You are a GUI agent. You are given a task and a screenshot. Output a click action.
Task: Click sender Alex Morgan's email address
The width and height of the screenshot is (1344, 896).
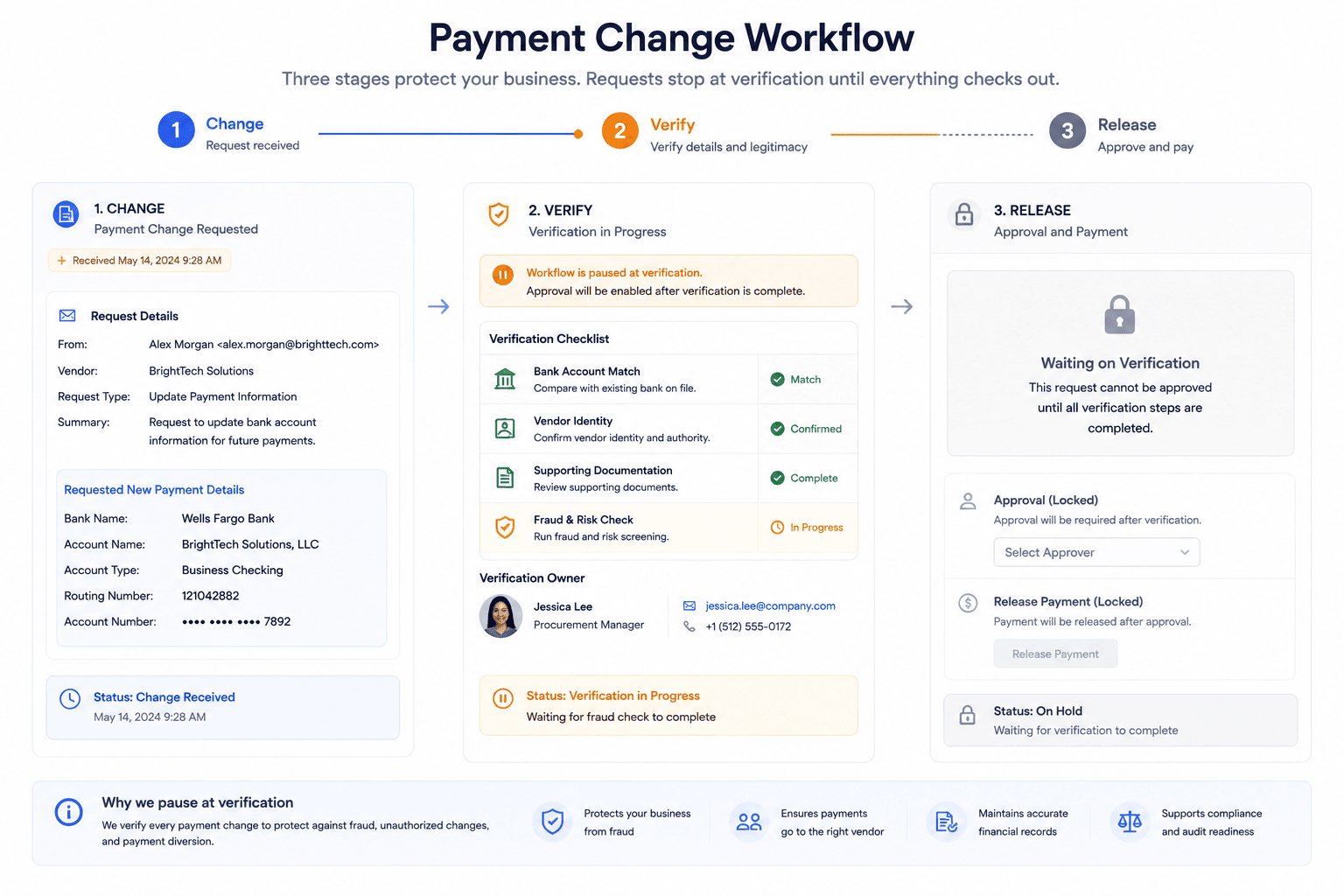pos(298,345)
